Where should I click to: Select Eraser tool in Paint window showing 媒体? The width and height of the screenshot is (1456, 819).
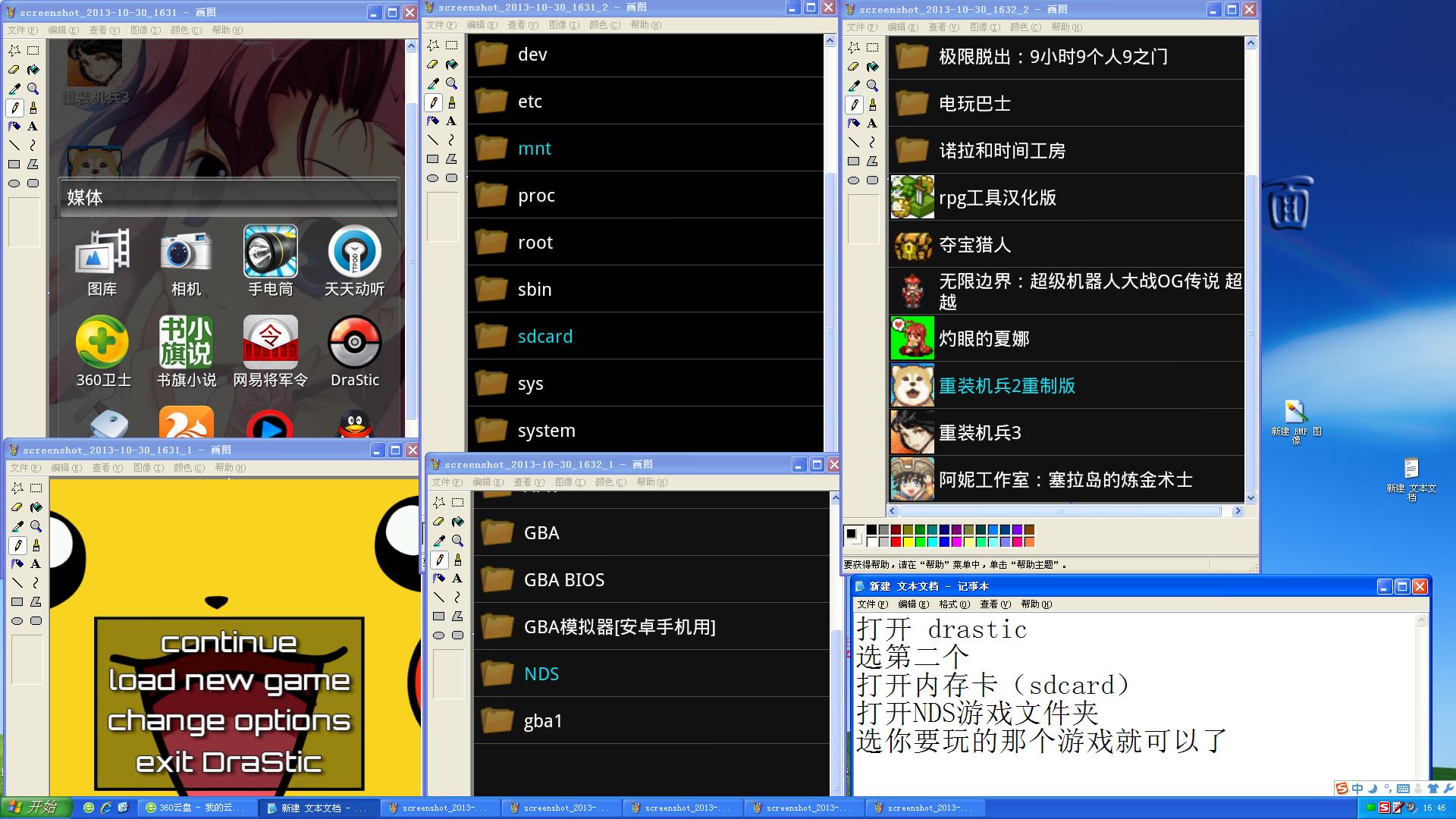(14, 70)
